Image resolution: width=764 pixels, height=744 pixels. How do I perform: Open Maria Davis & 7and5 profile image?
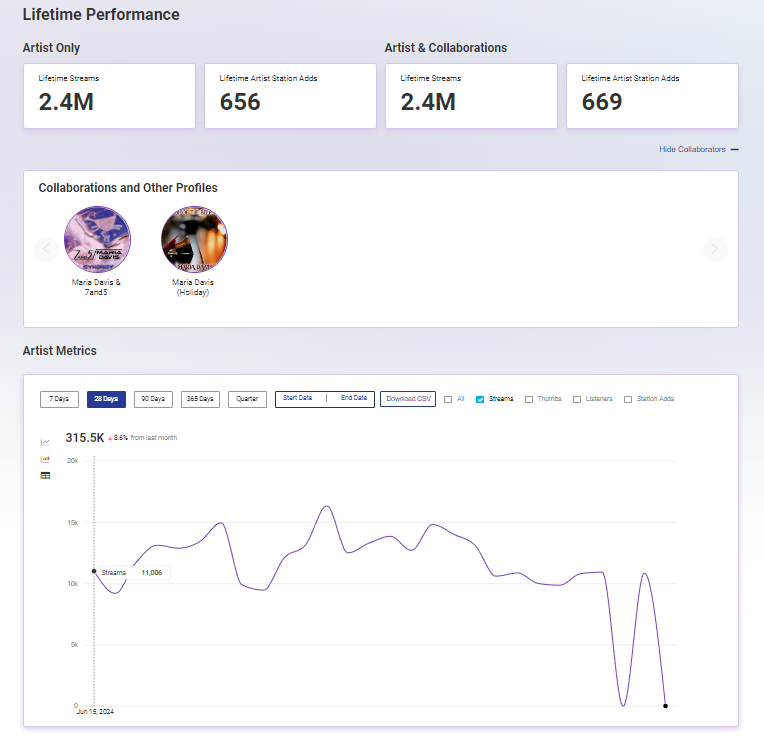pos(97,239)
